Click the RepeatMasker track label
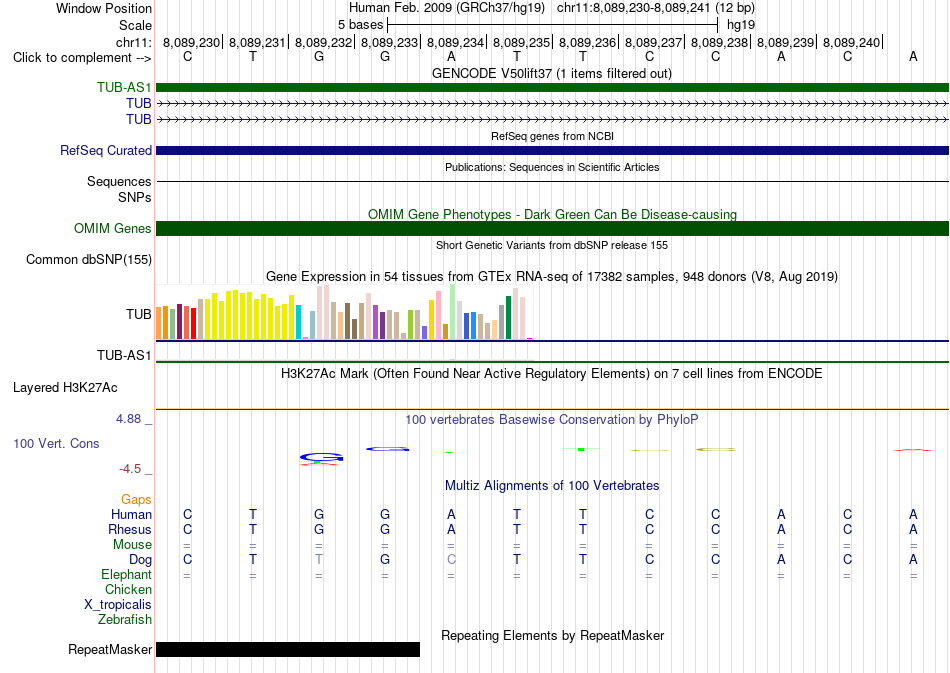The width and height of the screenshot is (950, 673). click(110, 649)
